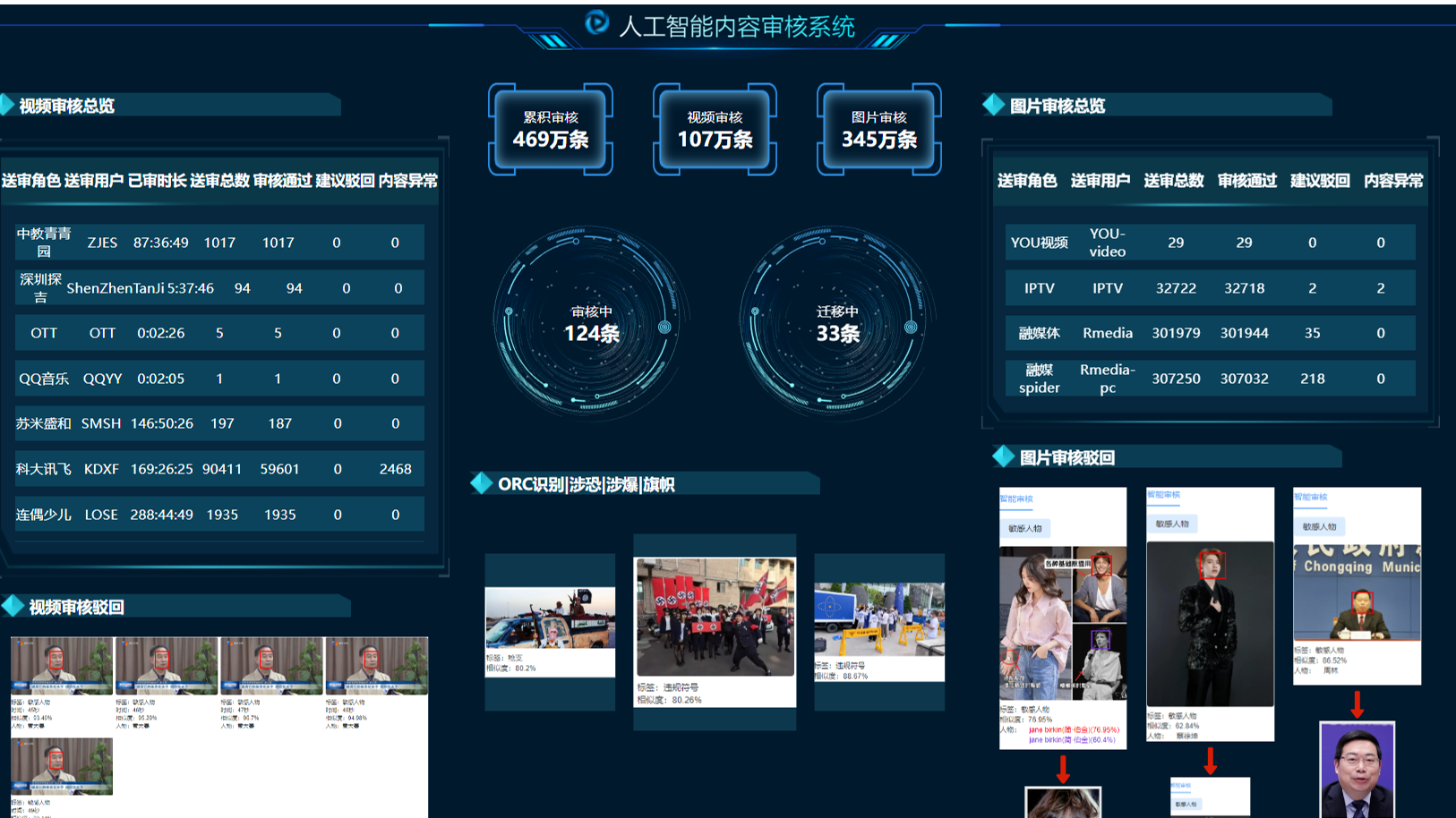Viewport: 1456px width, 818px height.
Task: Click the 建议驳回 column header in image table
Action: pos(1319,181)
